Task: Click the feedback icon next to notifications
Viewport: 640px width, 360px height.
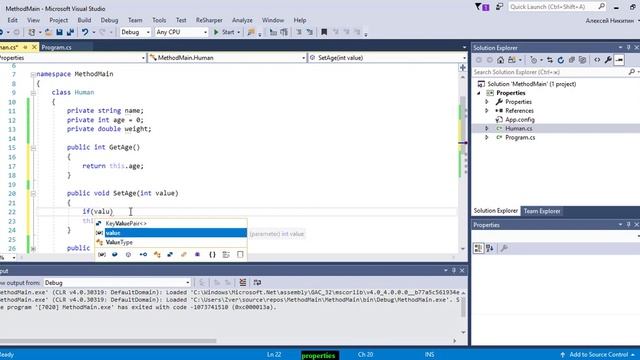Action: (499, 7)
